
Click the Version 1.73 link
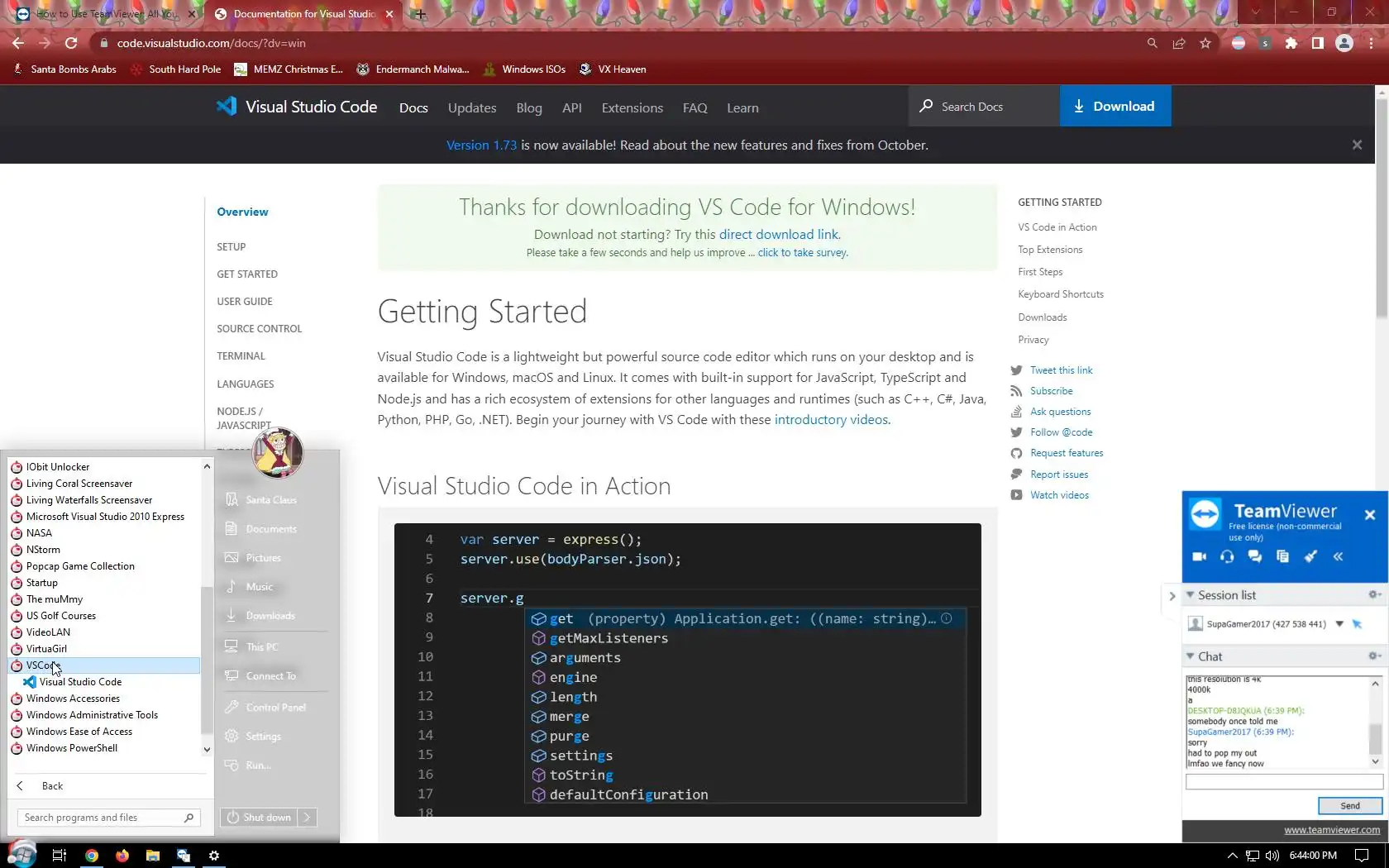(x=482, y=145)
